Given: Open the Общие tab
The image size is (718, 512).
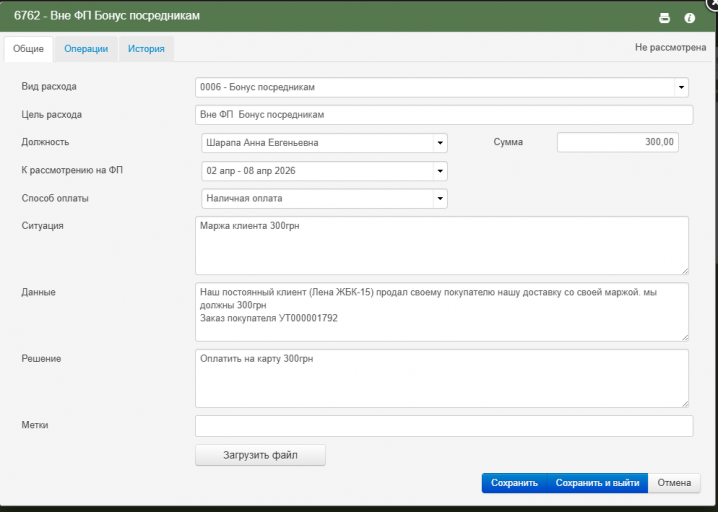Looking at the screenshot, I should tap(28, 48).
